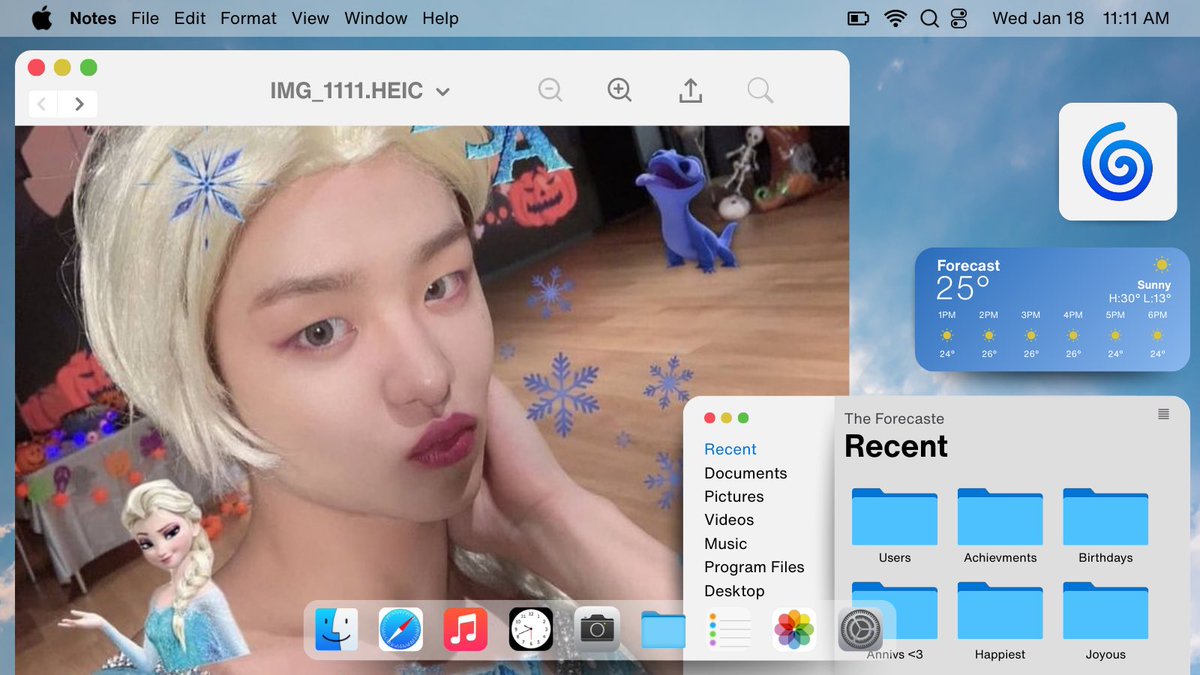Share the IMG_1111.HEIC image

(690, 90)
